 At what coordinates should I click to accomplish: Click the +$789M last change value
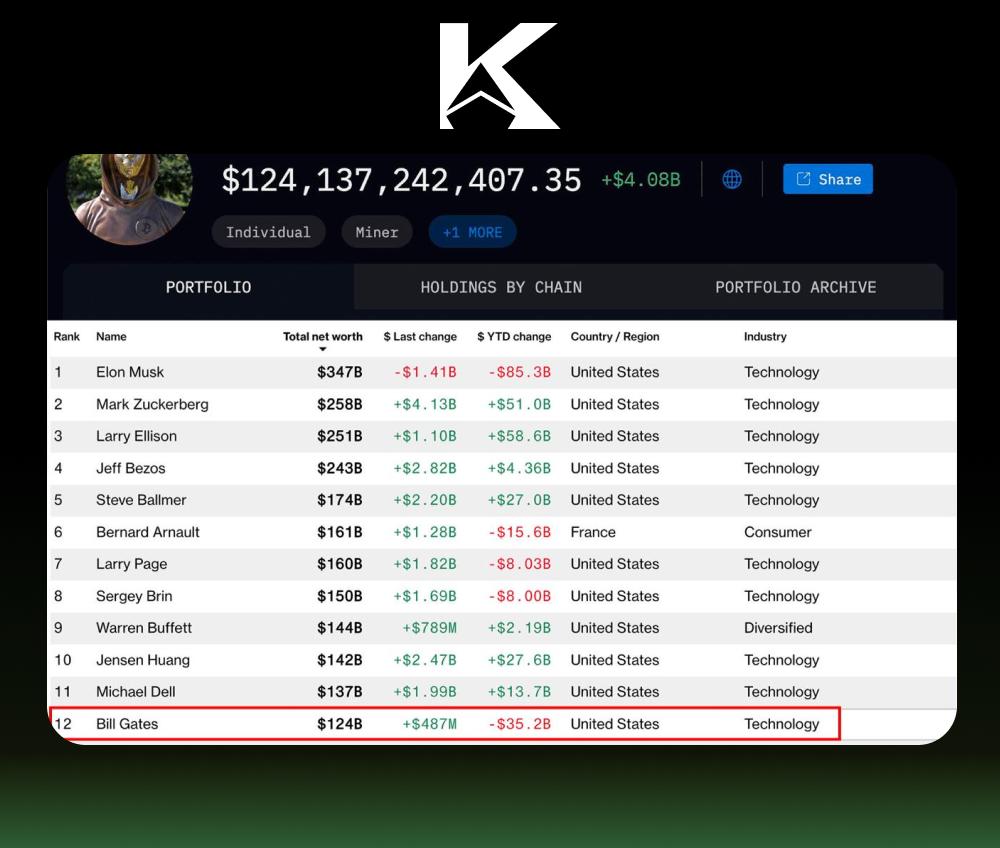(429, 628)
